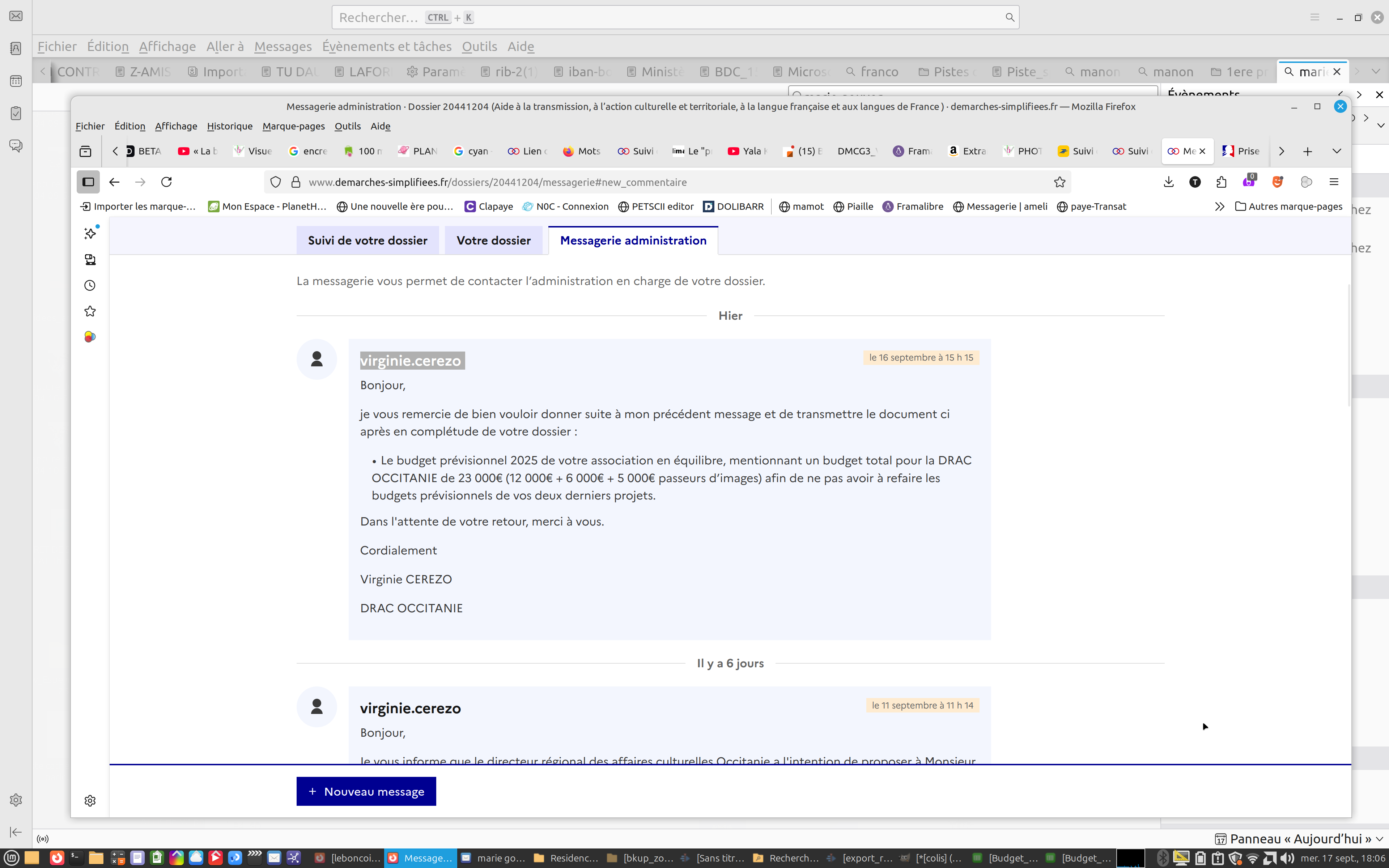Show more bookmarks with double chevron
The height and width of the screenshot is (868, 1389).
pyautogui.click(x=1219, y=207)
